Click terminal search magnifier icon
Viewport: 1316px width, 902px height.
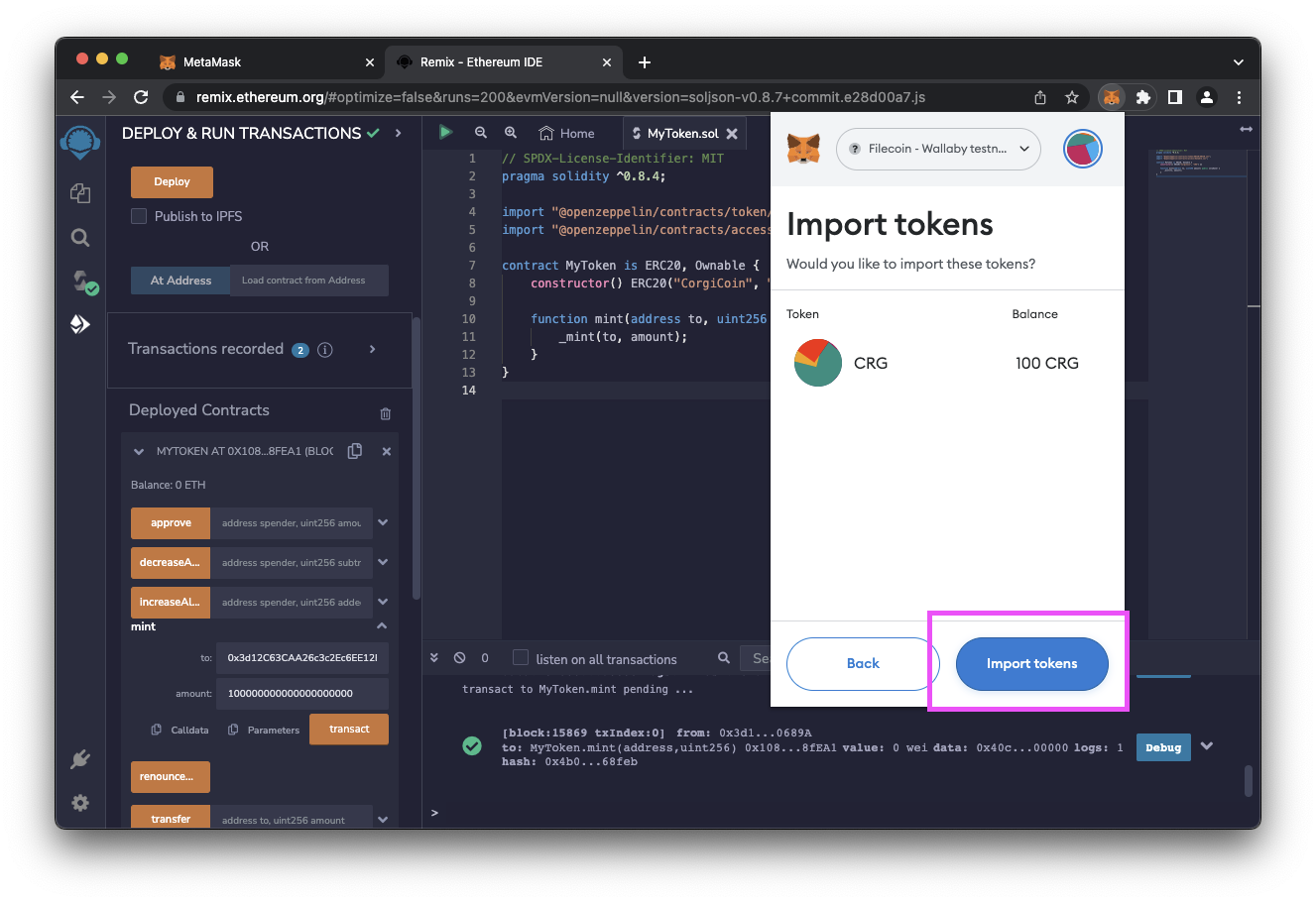[724, 657]
